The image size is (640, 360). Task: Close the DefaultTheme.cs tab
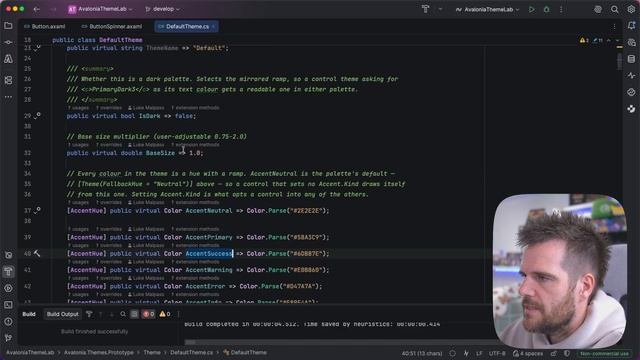tap(213, 27)
